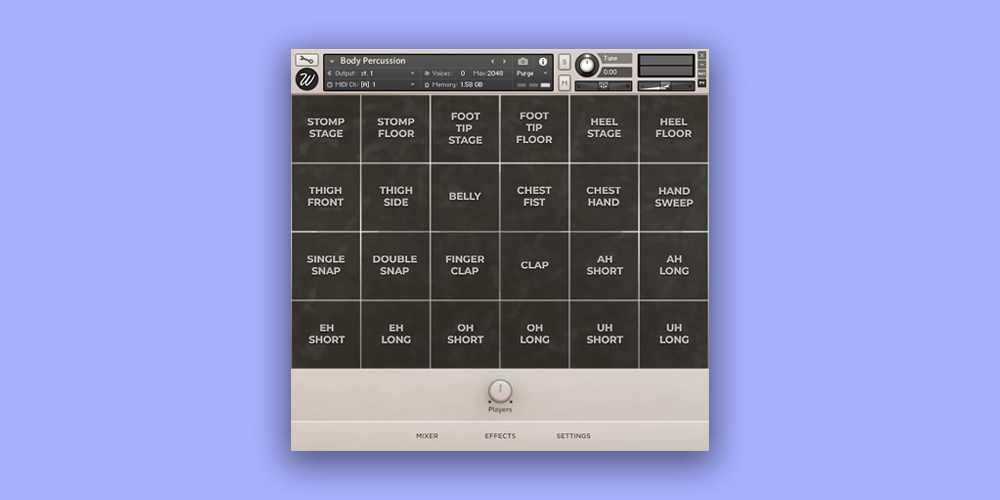The height and width of the screenshot is (500, 1000).
Task: Click the W logo icon
Action: pyautogui.click(x=306, y=80)
